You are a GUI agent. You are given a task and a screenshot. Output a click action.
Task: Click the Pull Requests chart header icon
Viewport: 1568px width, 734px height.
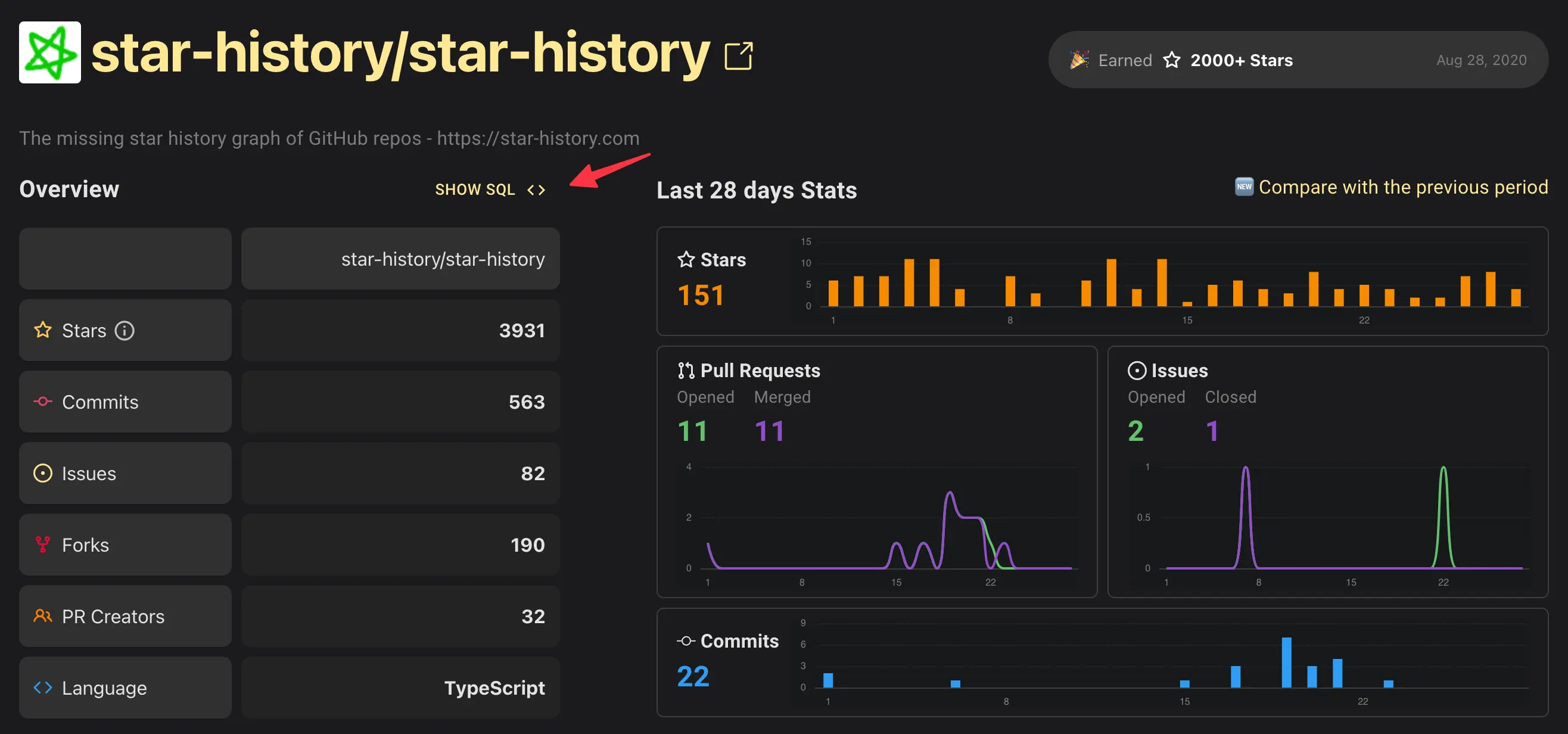(x=686, y=370)
